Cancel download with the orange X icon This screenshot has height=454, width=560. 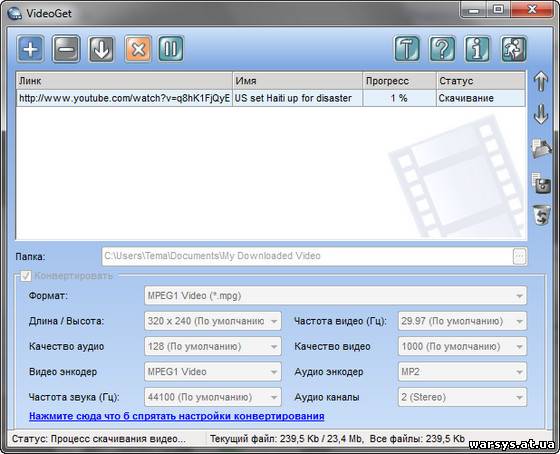(x=138, y=49)
